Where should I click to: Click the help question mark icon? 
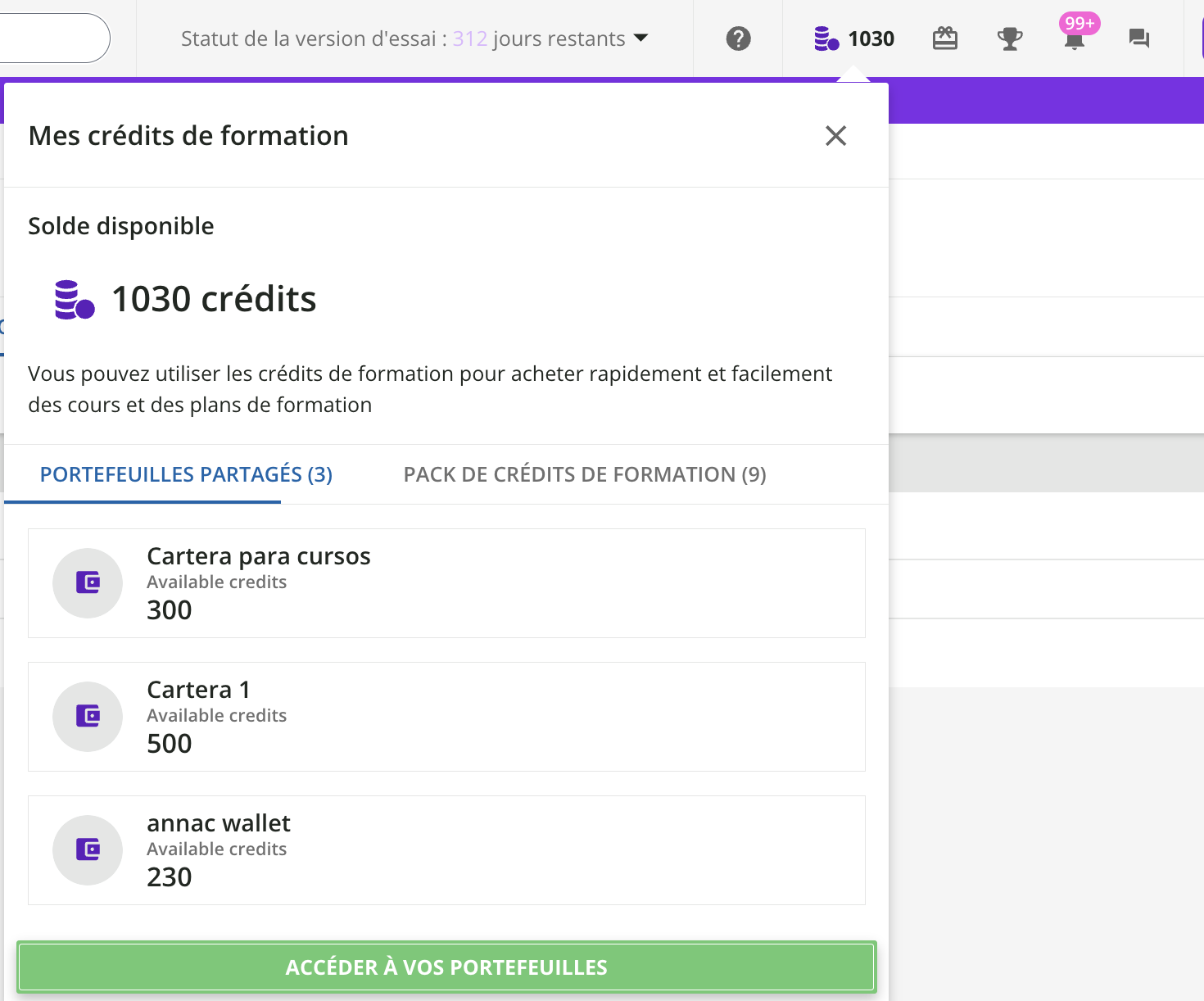click(738, 38)
